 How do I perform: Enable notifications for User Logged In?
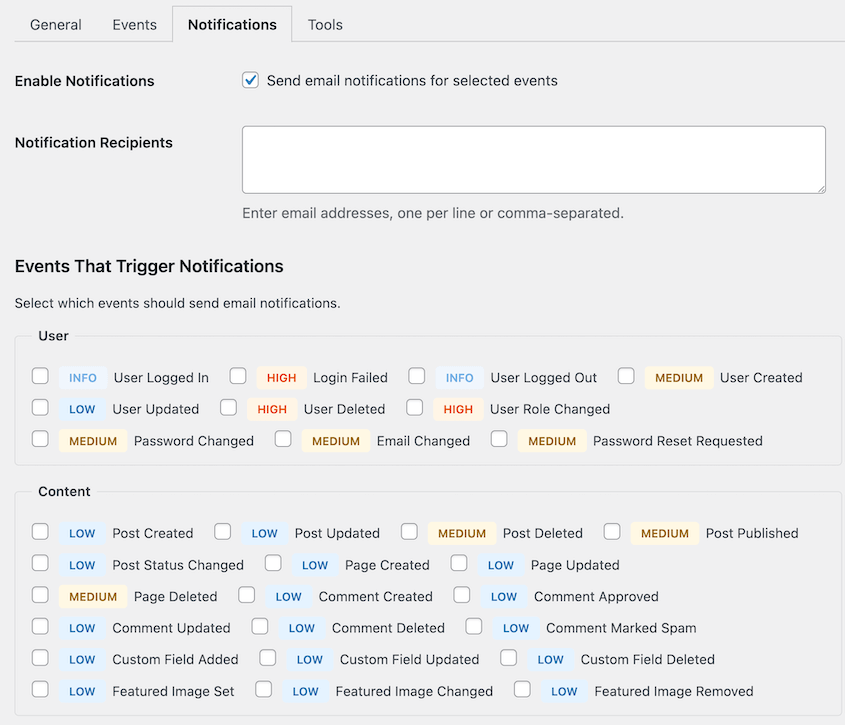(40, 376)
